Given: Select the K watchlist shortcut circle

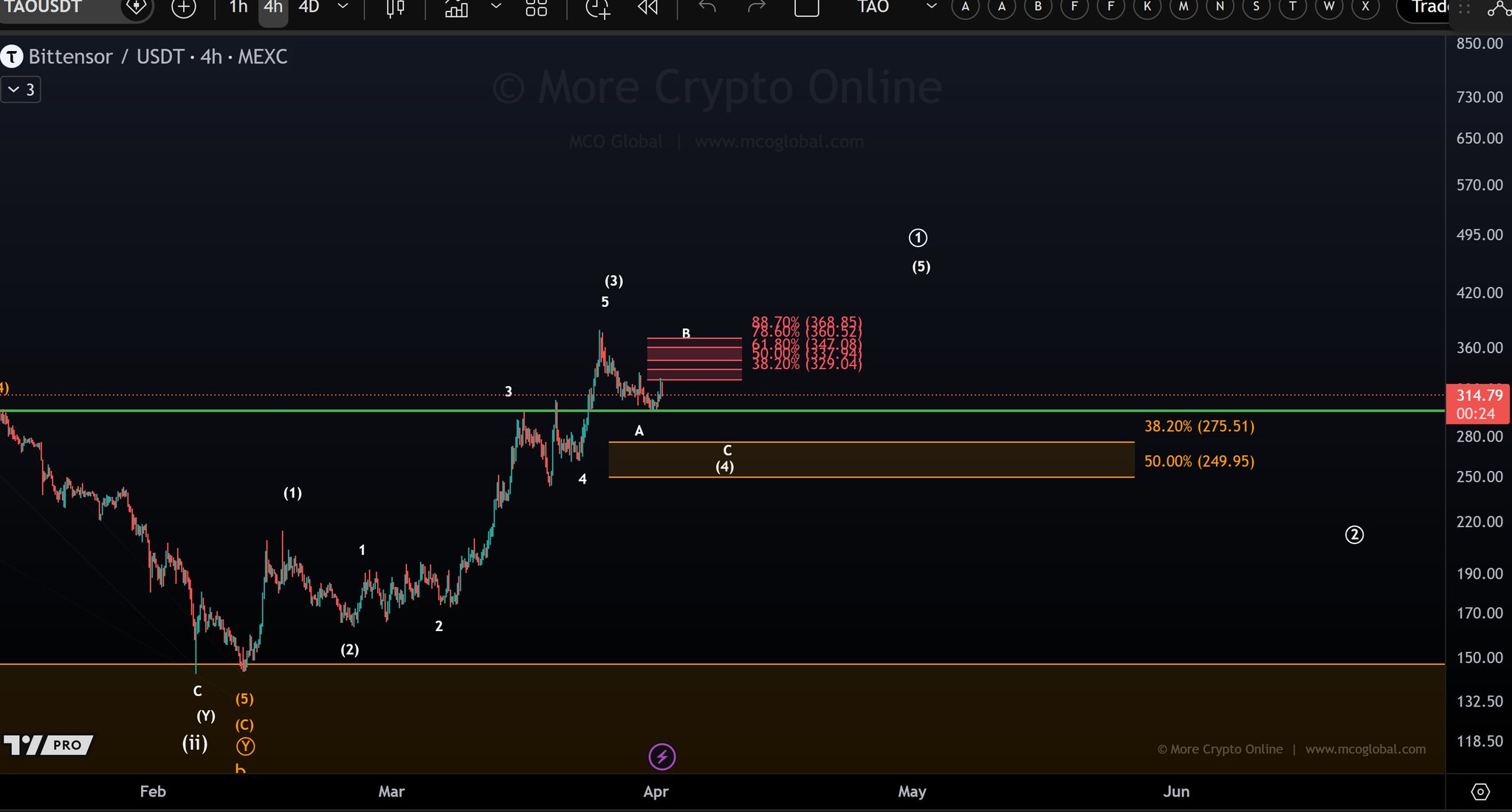Looking at the screenshot, I should pos(1147,7).
